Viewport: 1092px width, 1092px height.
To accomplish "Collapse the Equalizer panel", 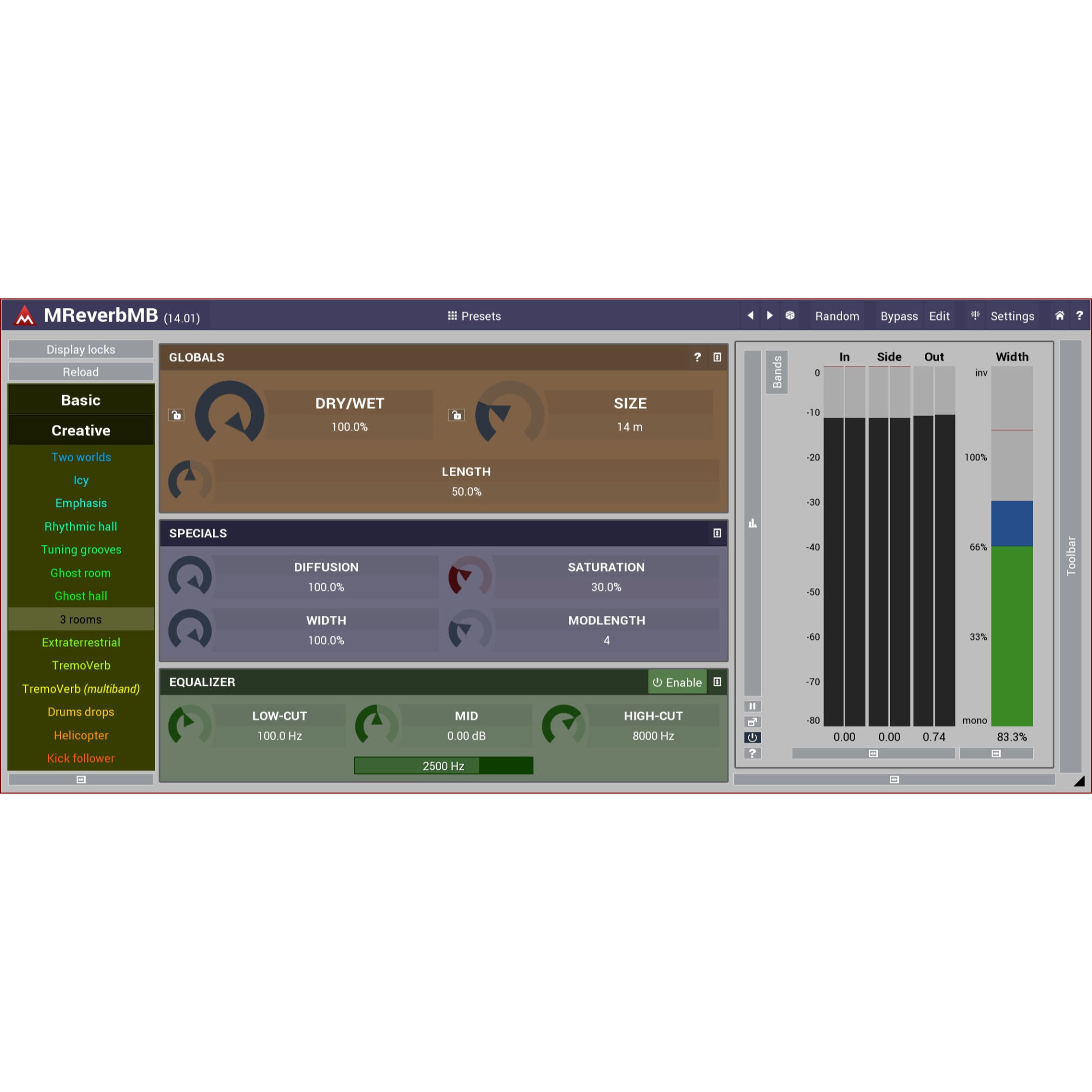I will 717,682.
